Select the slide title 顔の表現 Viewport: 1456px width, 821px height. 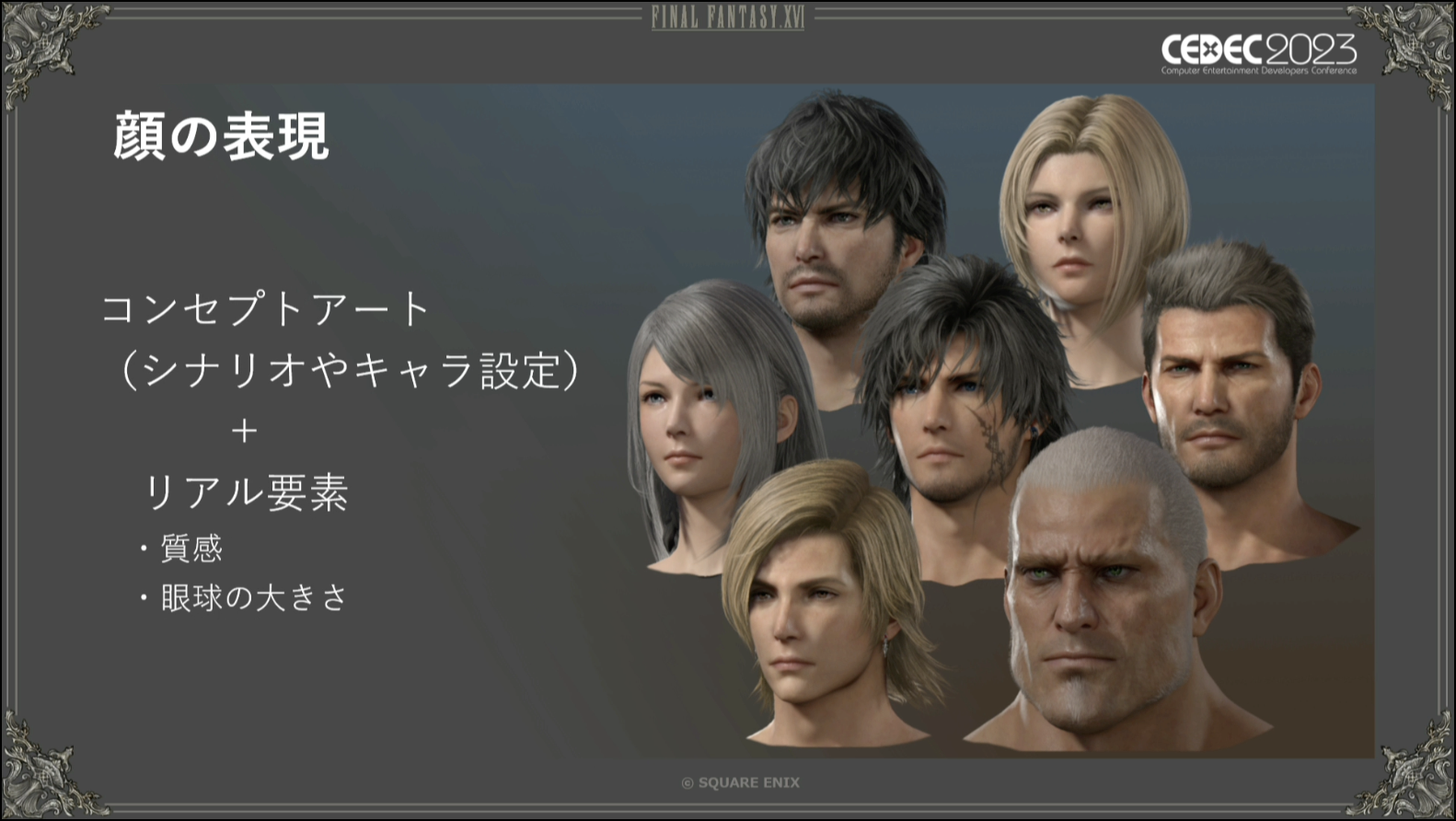click(221, 136)
